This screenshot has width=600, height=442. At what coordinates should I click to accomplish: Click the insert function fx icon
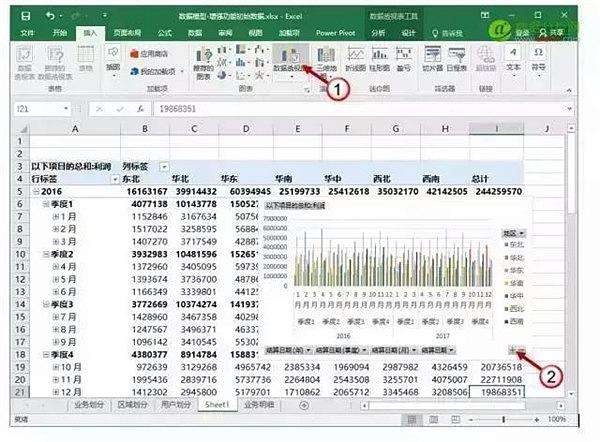(x=140, y=109)
